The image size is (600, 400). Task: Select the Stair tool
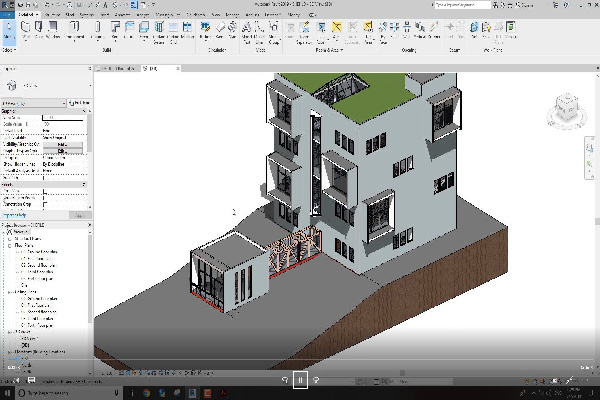click(x=232, y=30)
